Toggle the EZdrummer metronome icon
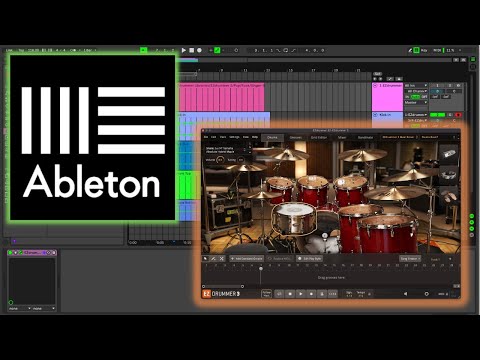 click(x=322, y=294)
